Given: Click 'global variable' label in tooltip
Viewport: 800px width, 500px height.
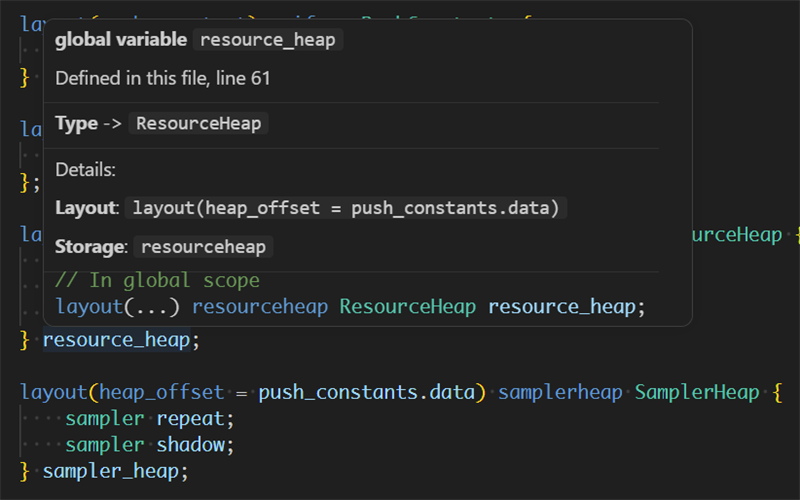Looking at the screenshot, I should 121,40.
